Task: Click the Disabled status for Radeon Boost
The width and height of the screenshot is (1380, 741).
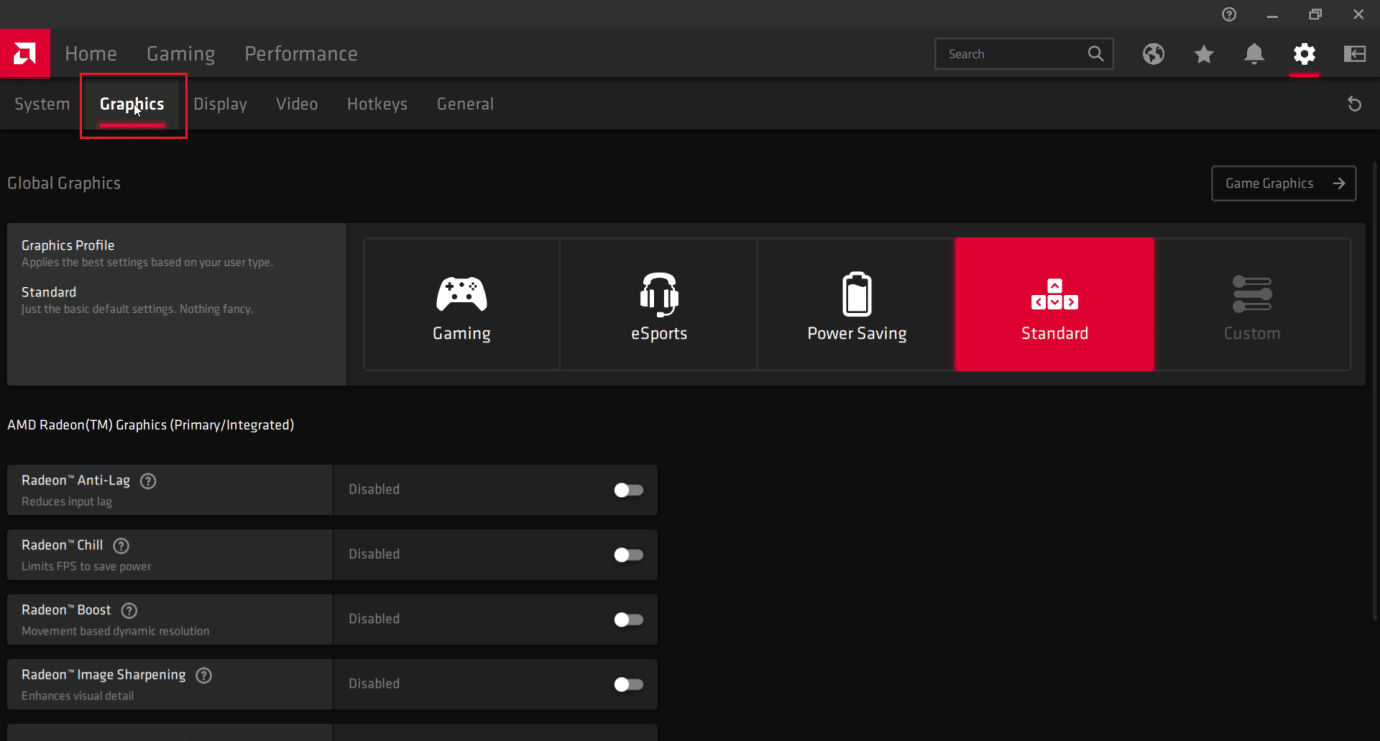Action: click(x=374, y=619)
